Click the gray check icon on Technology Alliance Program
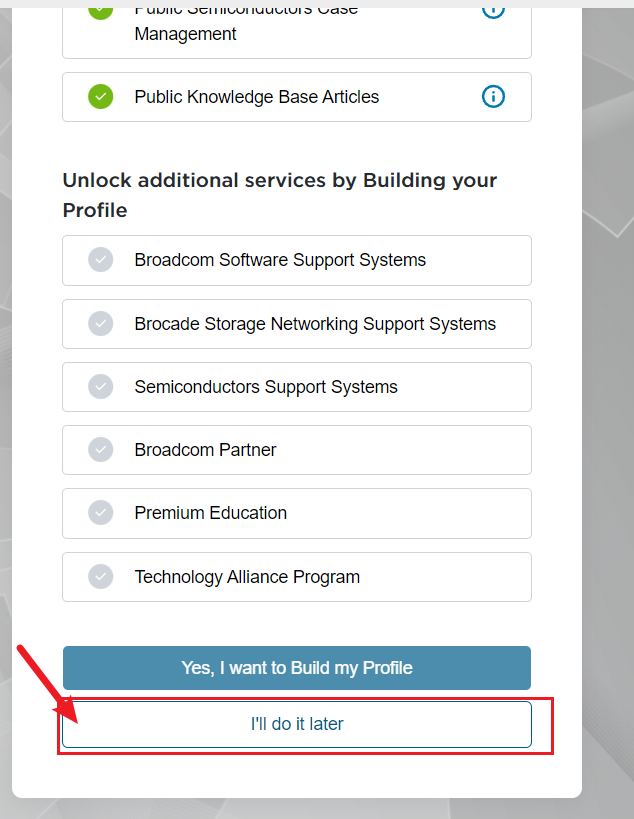The image size is (634, 819). [x=100, y=576]
